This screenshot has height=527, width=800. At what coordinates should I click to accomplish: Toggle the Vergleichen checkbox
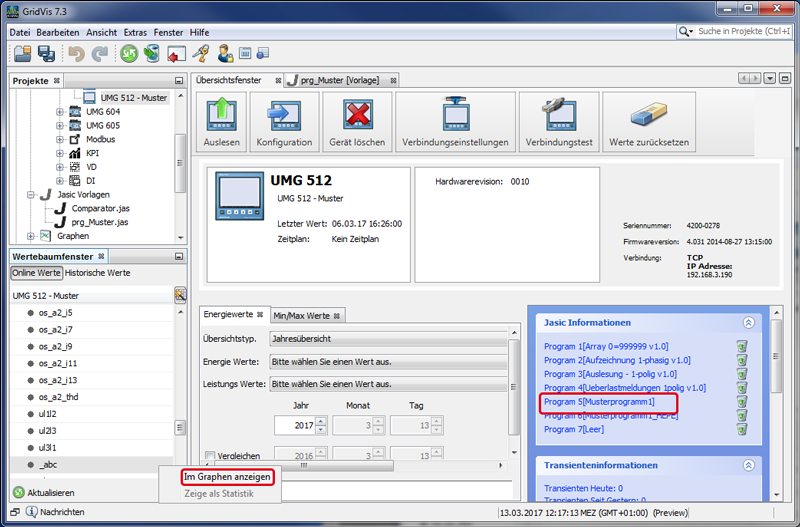[x=210, y=456]
